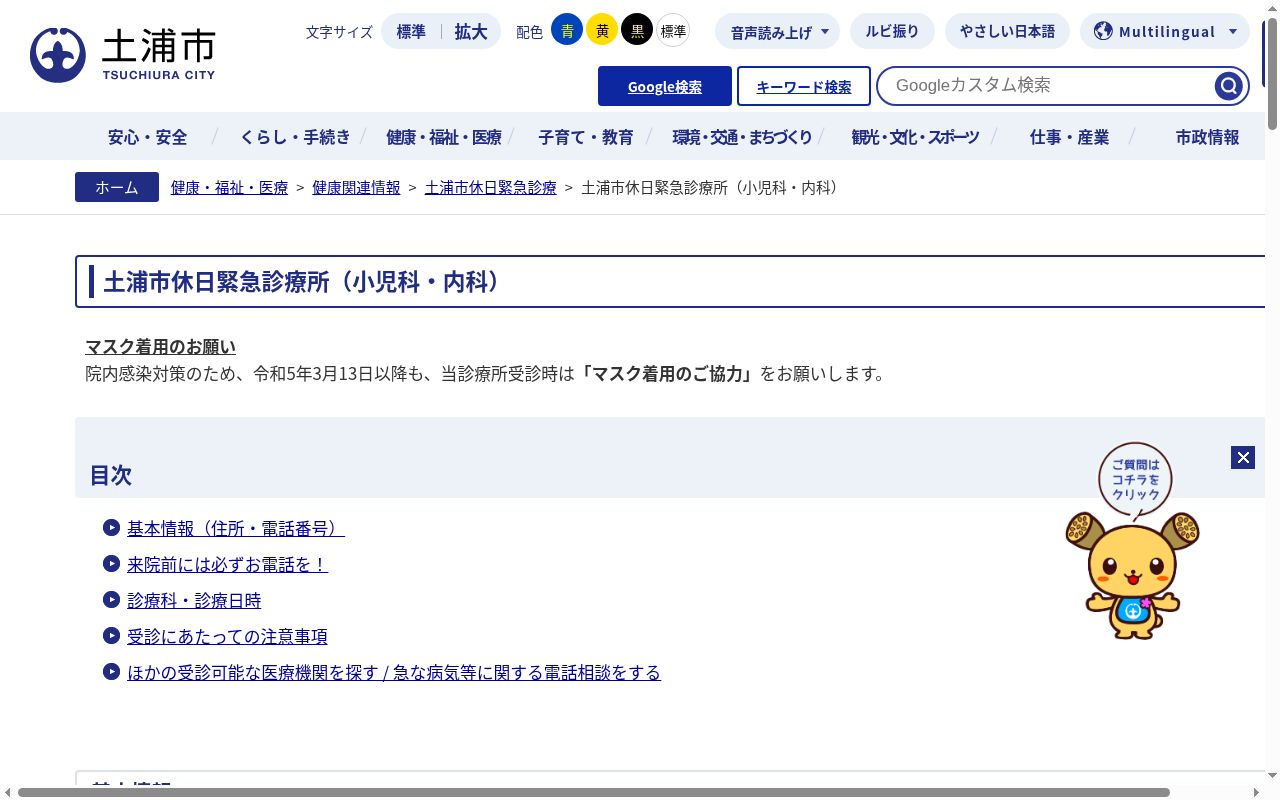Open the Multilingual language dropdown
Screen dimensions: 1280x800
pos(1165,31)
